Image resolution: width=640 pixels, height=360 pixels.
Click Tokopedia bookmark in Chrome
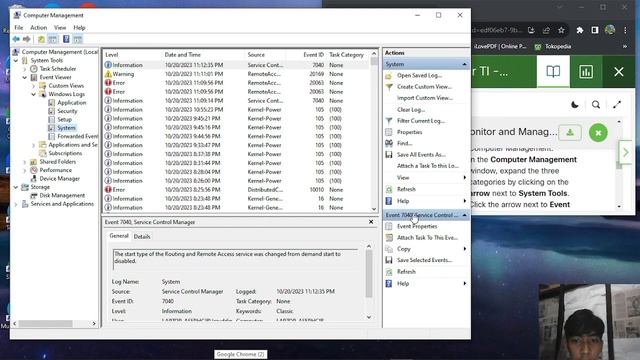click(x=553, y=47)
